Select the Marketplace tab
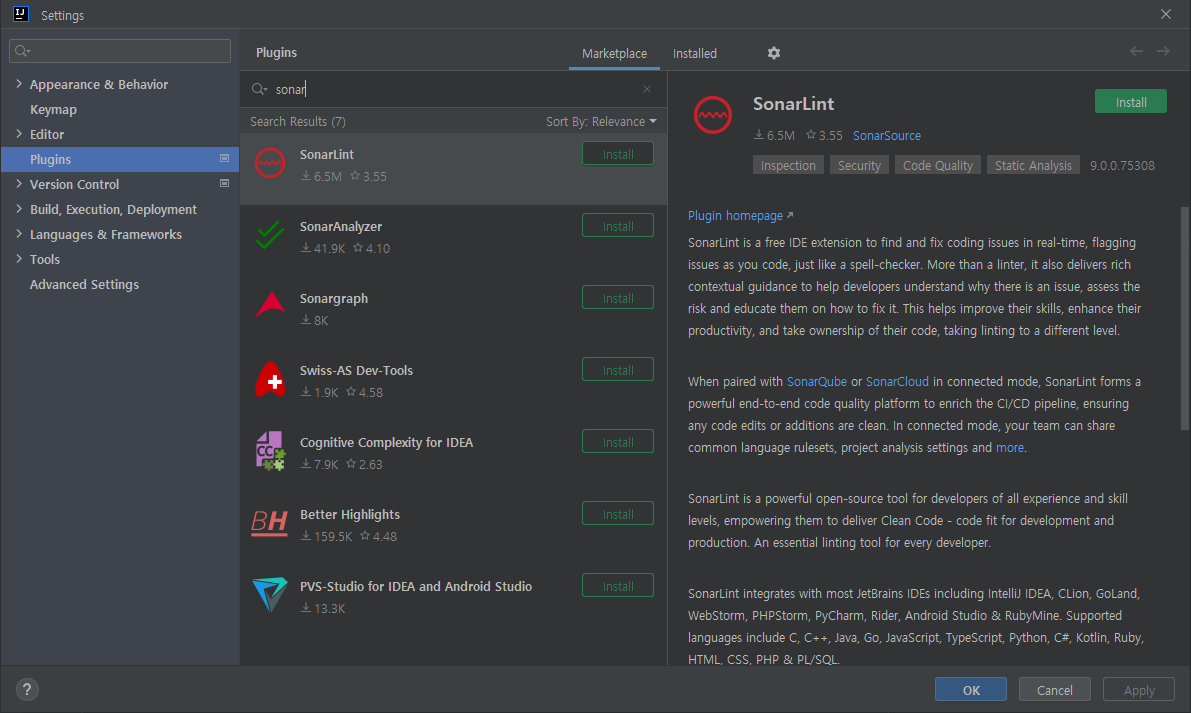The width and height of the screenshot is (1191, 713). [613, 53]
